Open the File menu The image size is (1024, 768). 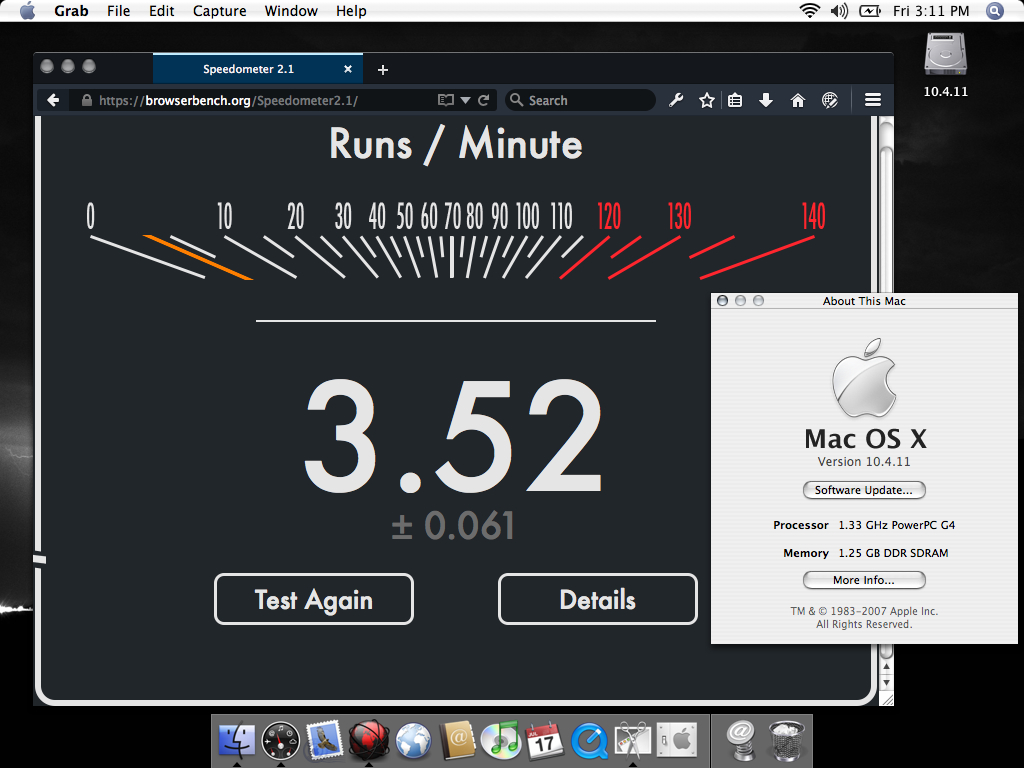(118, 10)
